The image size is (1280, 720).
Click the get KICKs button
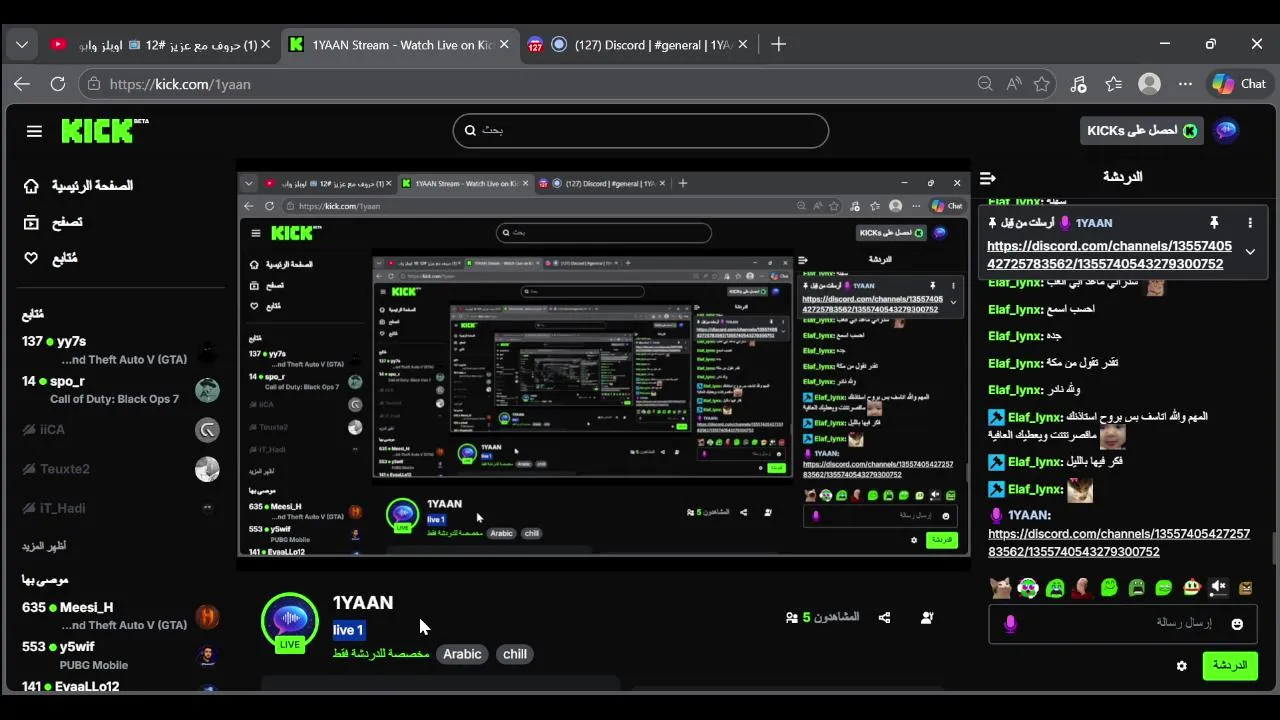pyautogui.click(x=1142, y=130)
